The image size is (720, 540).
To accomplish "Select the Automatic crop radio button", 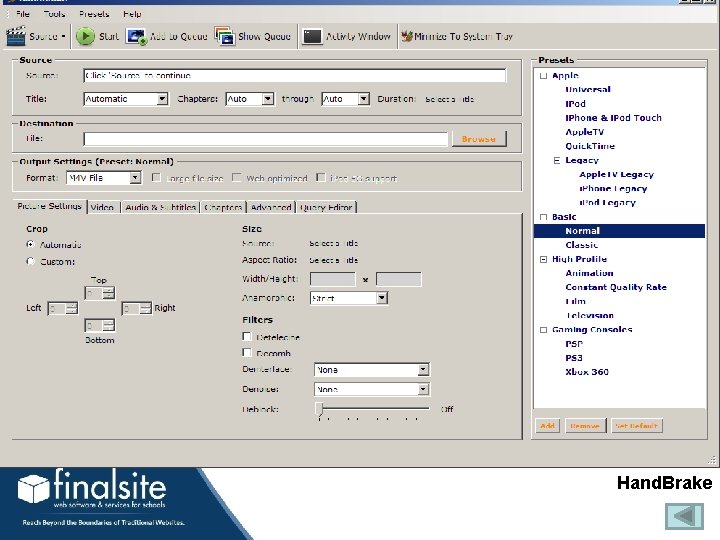I will [31, 244].
